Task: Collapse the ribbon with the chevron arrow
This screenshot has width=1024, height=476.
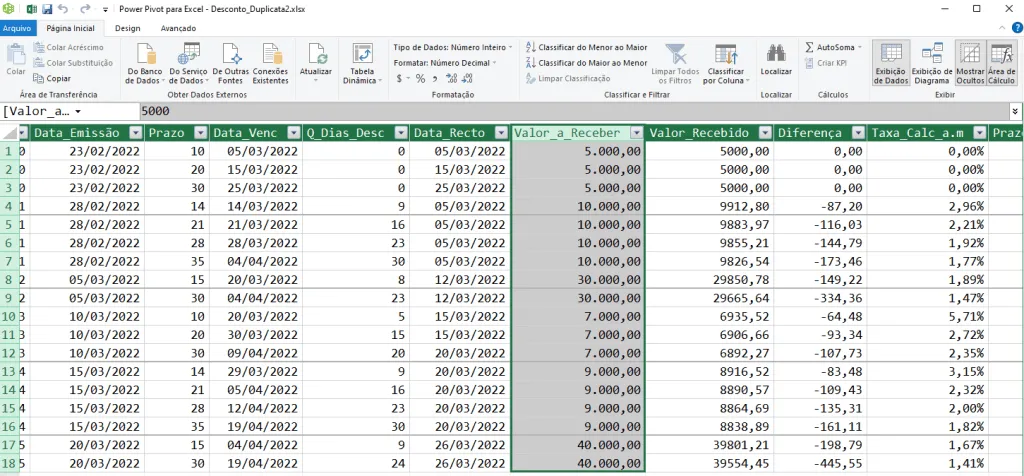Action: click(x=1003, y=27)
